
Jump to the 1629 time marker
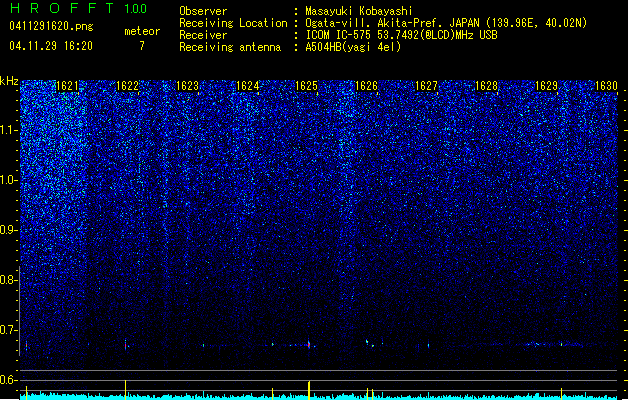pos(546,86)
